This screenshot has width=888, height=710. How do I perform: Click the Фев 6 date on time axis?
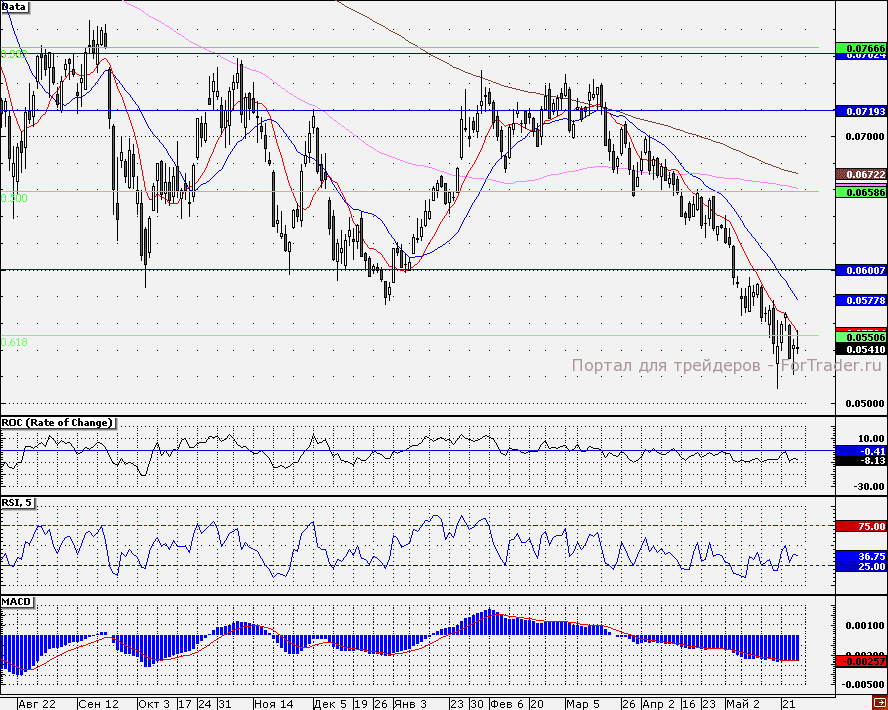pyautogui.click(x=508, y=704)
